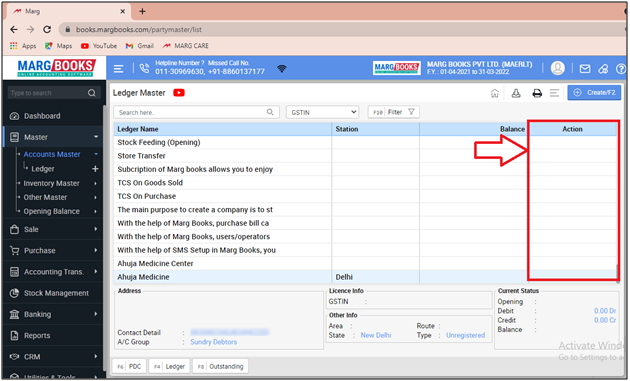Click the Reports document icon

[14, 336]
